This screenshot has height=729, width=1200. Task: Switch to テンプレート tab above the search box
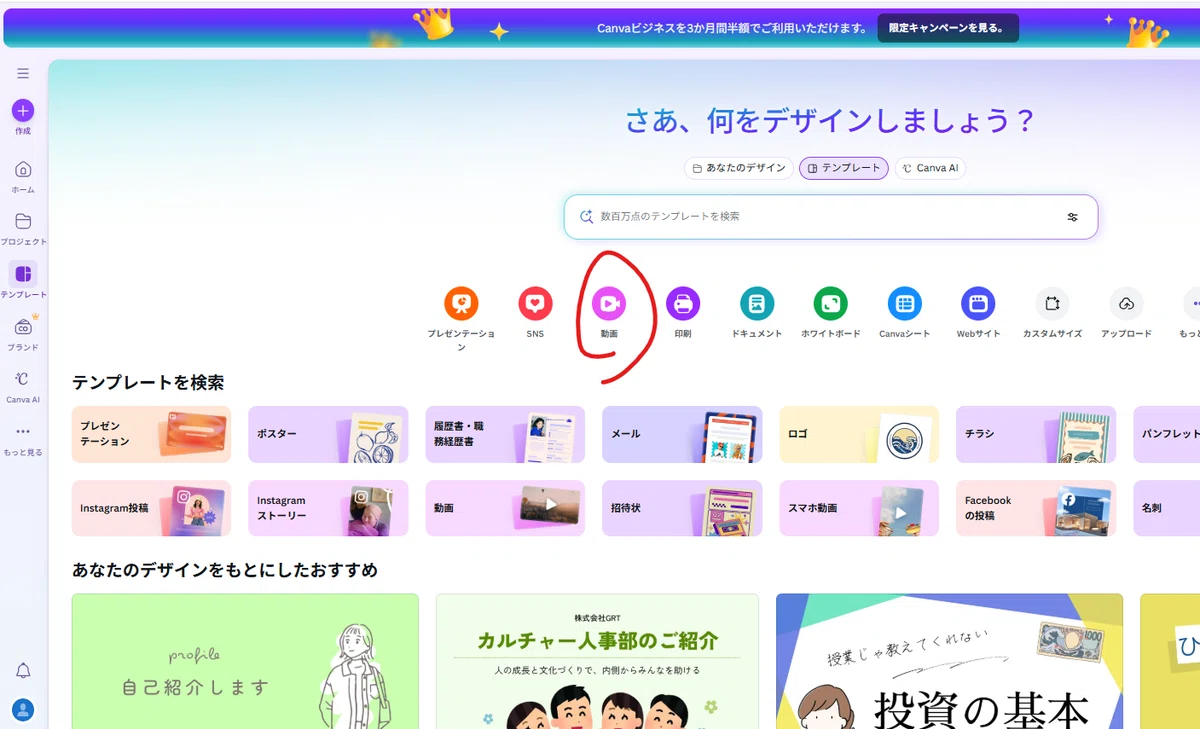[x=844, y=168]
